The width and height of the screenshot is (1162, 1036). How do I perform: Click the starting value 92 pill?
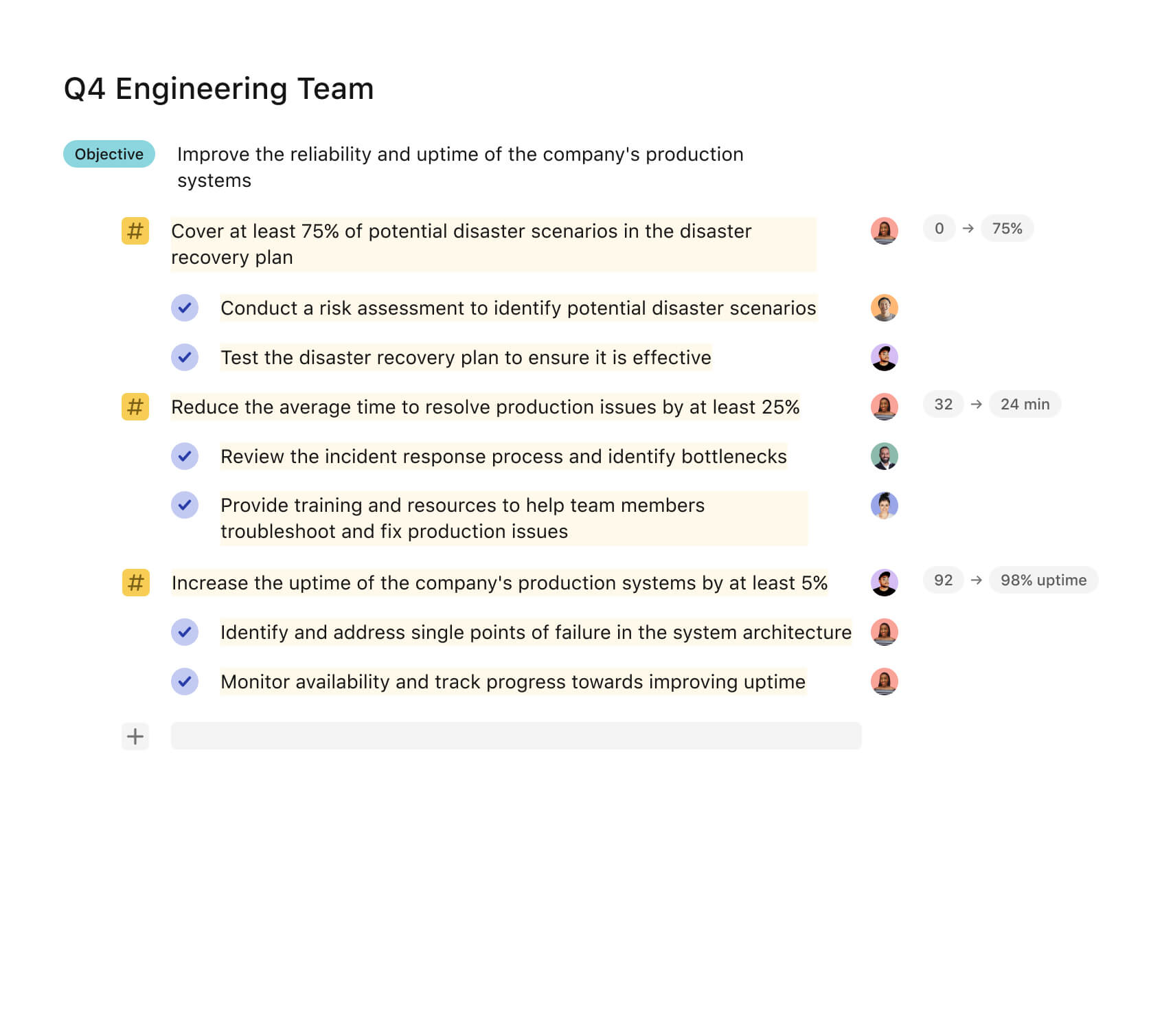click(x=943, y=581)
